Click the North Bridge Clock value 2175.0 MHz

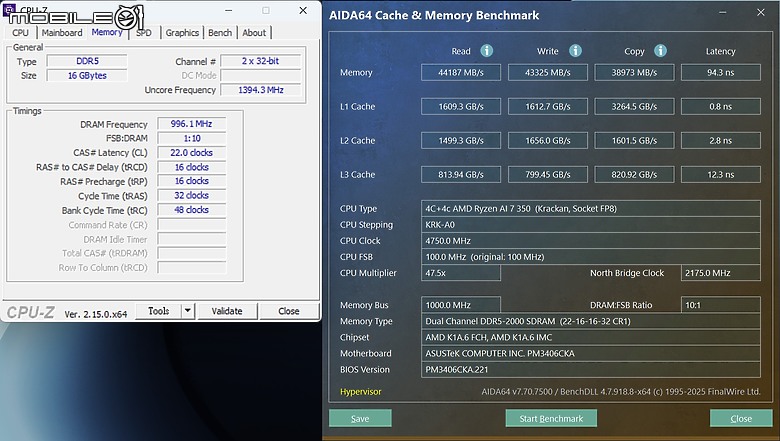[720, 273]
